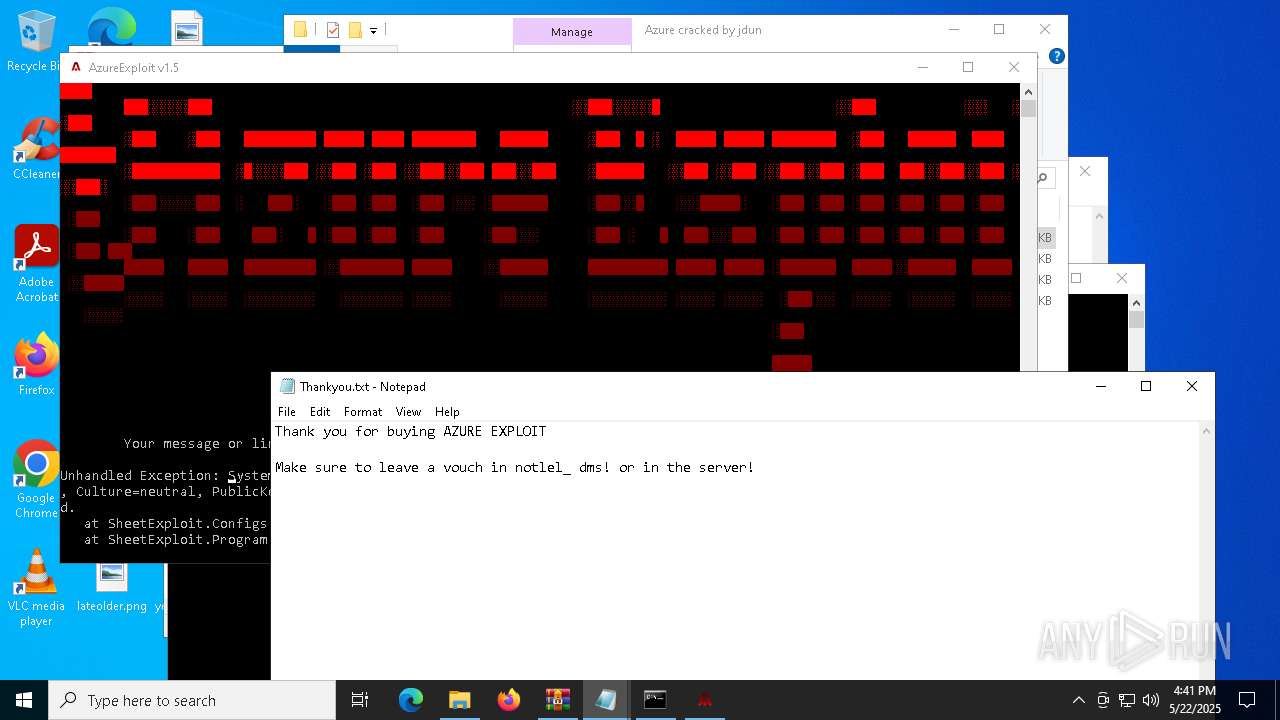This screenshot has width=1280, height=720.
Task: Open Adobe Acrobat desktop shortcut
Action: [36, 262]
